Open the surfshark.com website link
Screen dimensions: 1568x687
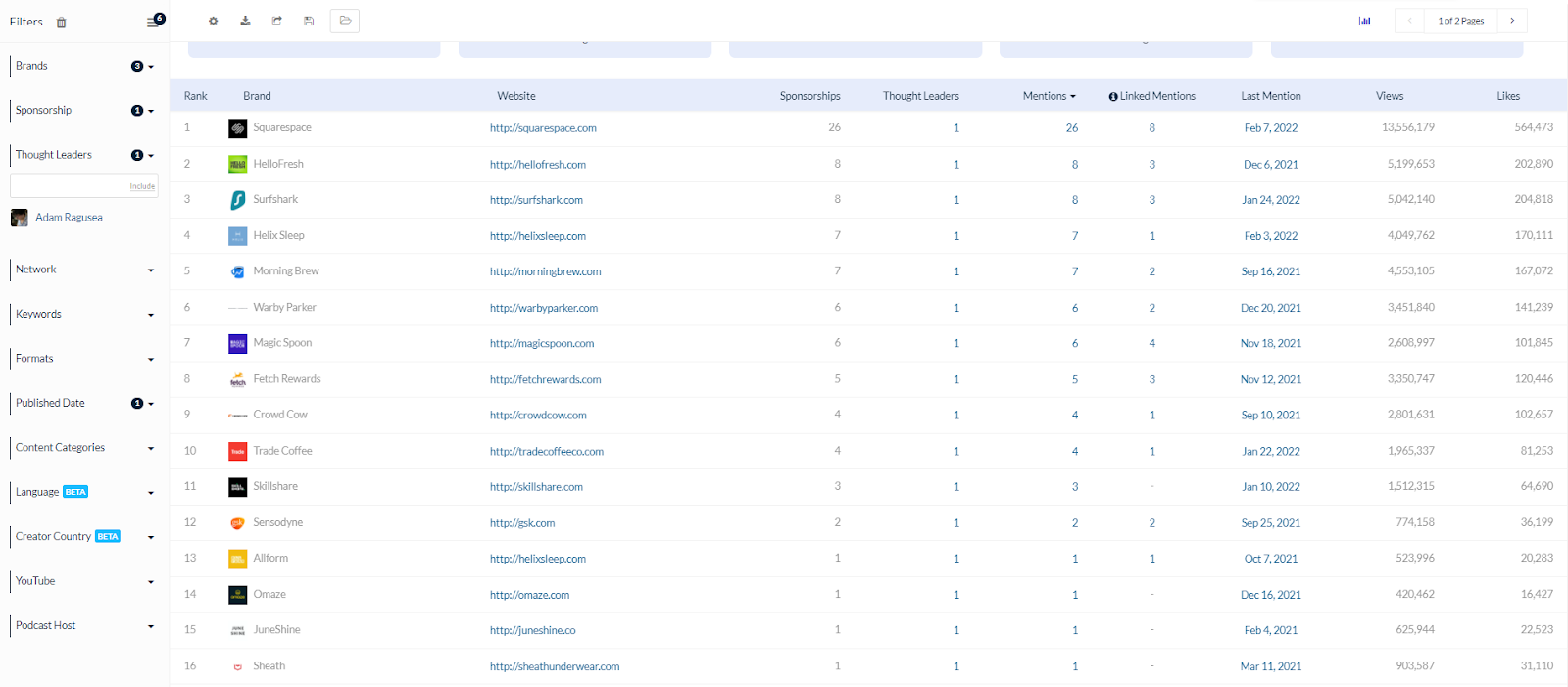point(536,200)
